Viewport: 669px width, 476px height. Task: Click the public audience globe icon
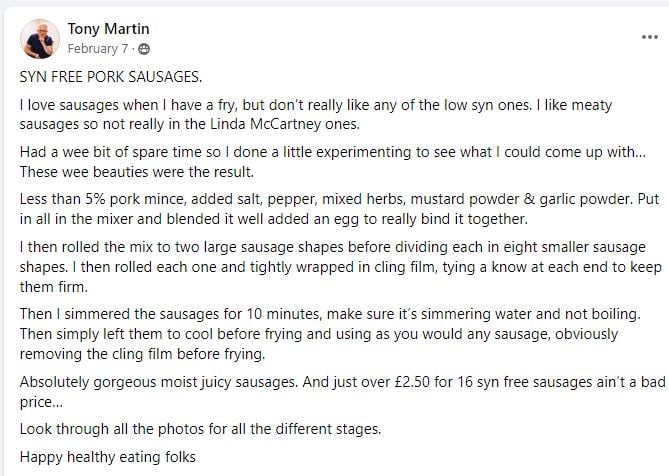pyautogui.click(x=144, y=49)
